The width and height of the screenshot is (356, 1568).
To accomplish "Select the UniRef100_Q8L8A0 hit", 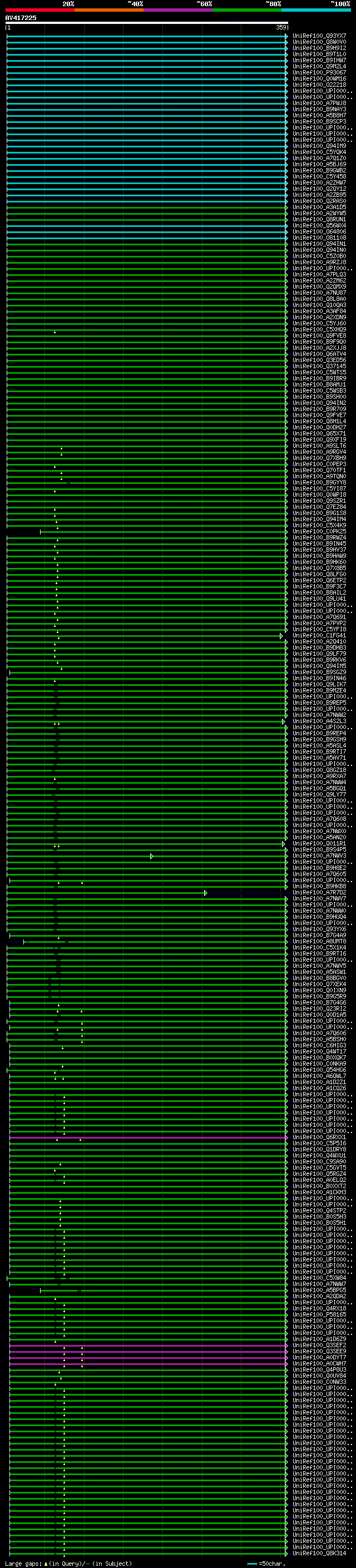I will tap(319, 299).
